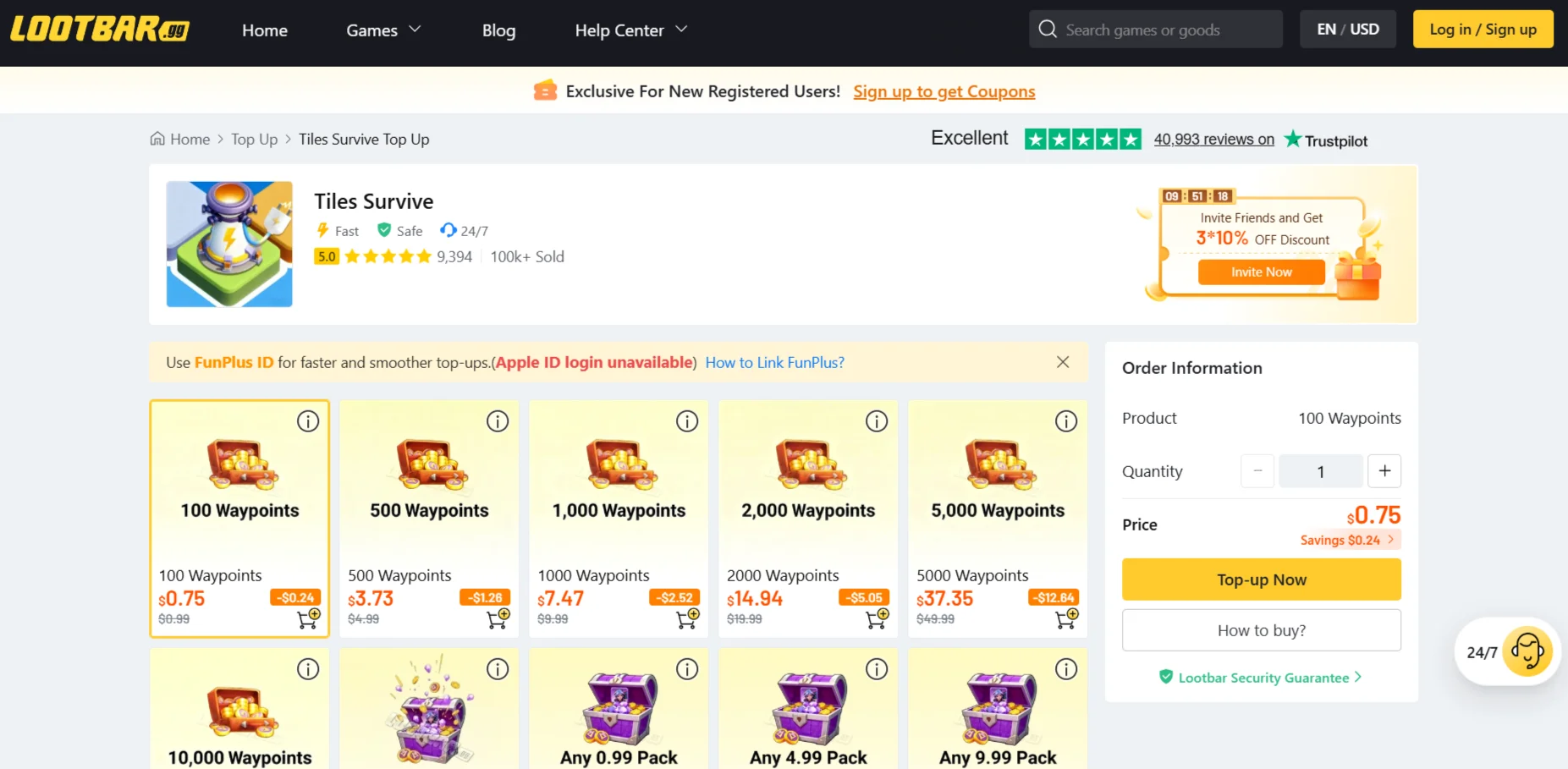
Task: Add 2,000 Waypoints to cart
Action: (878, 619)
